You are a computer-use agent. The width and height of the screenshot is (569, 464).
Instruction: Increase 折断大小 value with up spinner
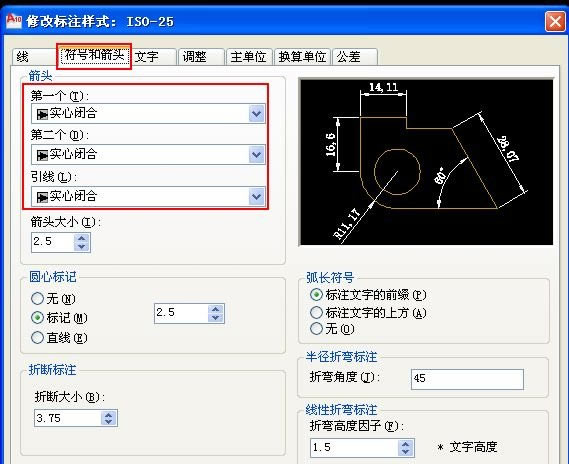(x=109, y=415)
